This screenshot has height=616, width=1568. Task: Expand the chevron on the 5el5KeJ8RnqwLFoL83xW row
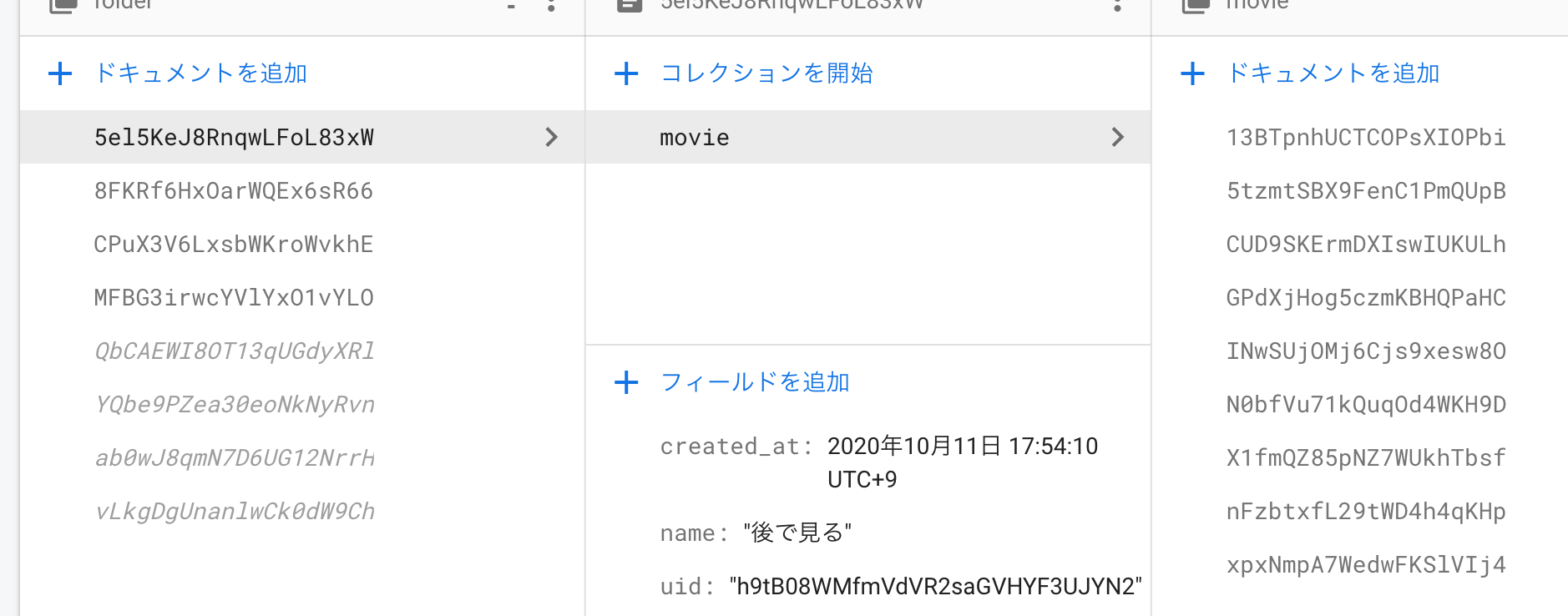click(x=552, y=137)
